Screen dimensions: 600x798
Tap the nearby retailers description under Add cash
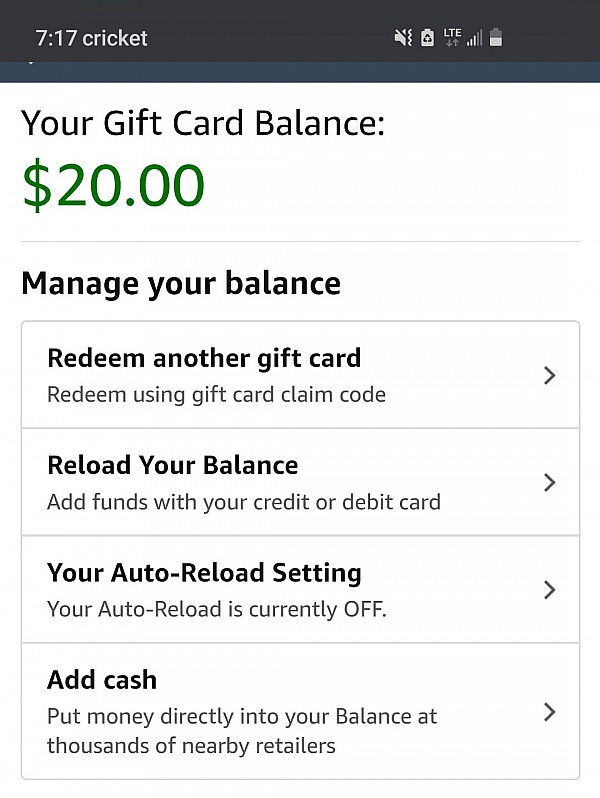[x=242, y=731]
